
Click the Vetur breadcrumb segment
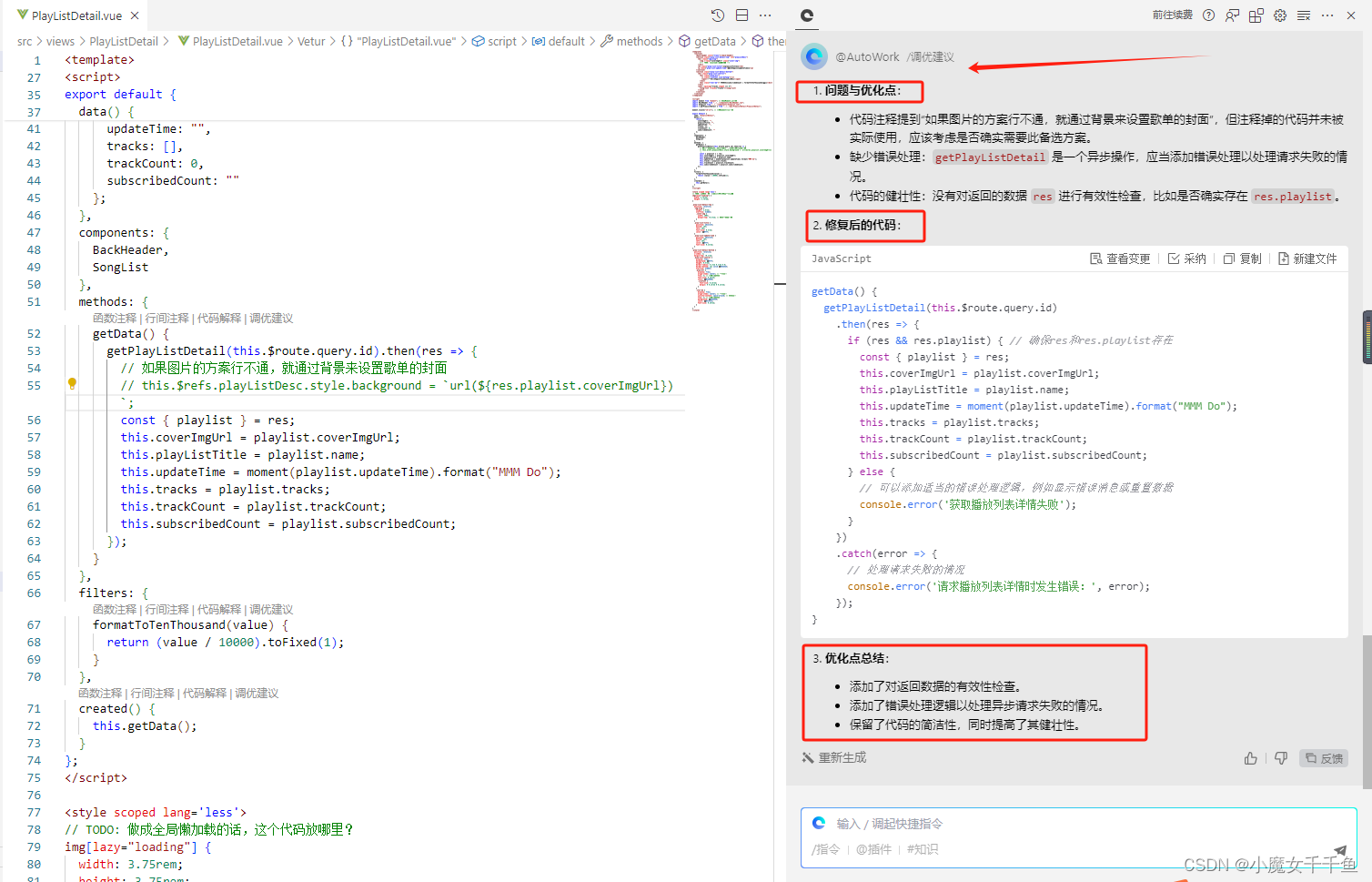(x=311, y=41)
